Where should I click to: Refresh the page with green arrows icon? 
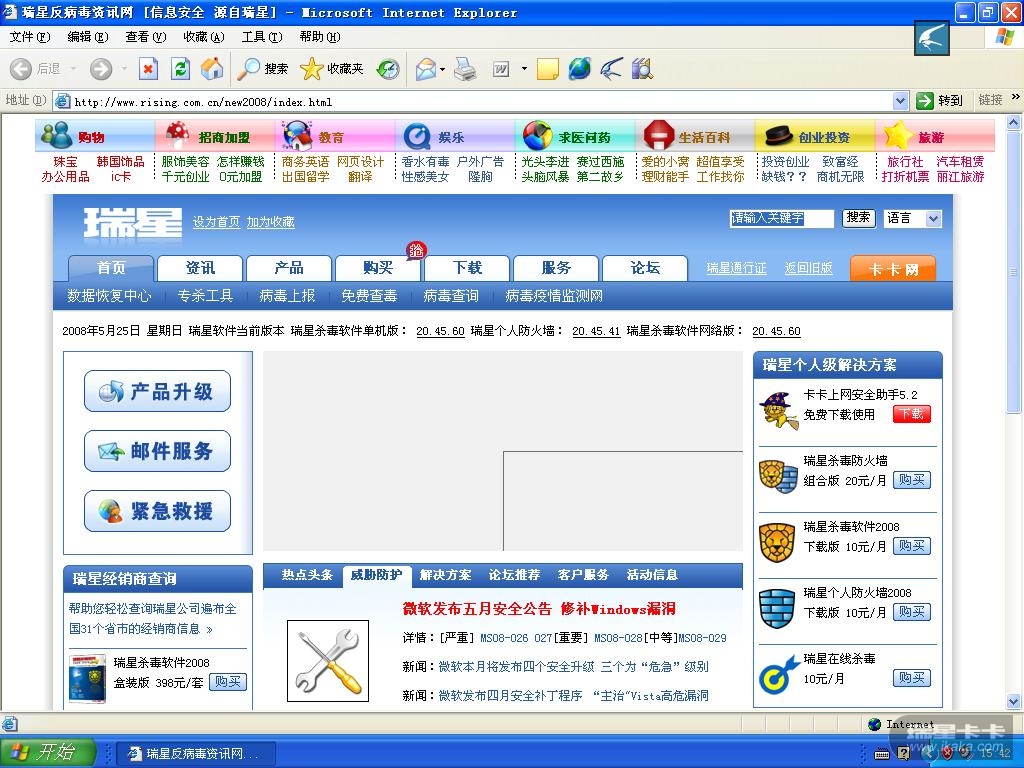click(x=180, y=69)
